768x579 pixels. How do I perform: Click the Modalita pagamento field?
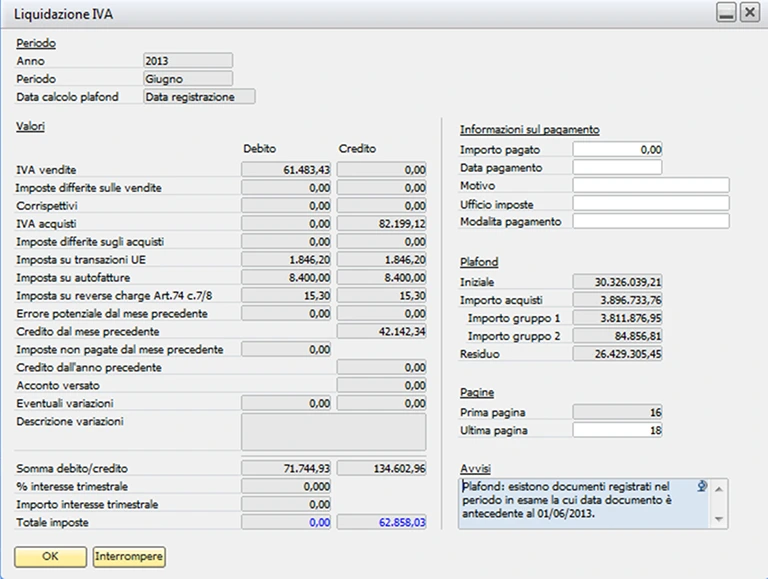(651, 221)
